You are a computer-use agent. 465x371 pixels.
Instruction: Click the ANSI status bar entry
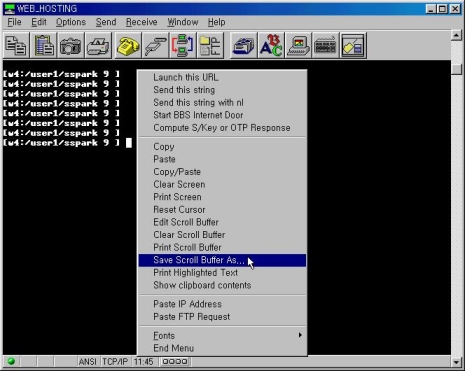[x=88, y=362]
